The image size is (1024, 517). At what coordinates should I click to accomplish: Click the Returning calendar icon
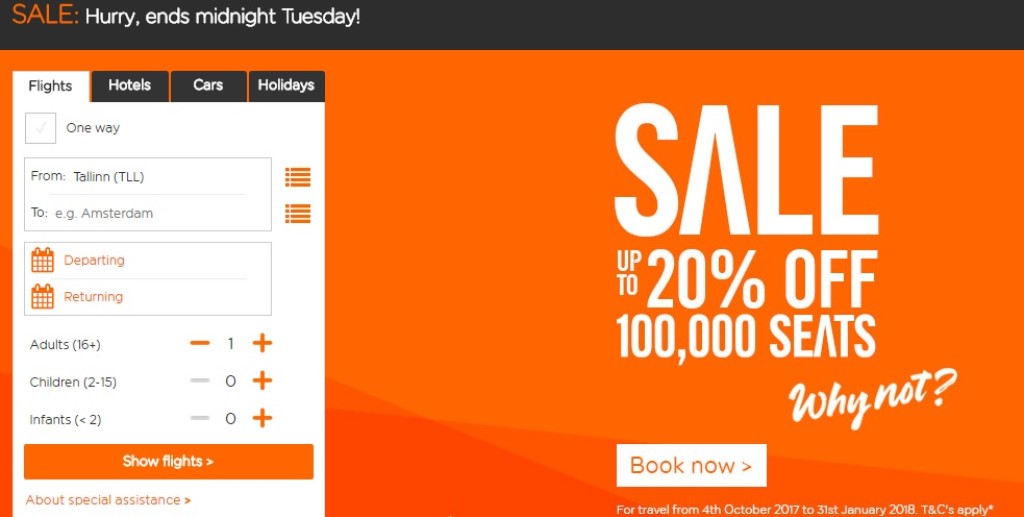point(42,297)
